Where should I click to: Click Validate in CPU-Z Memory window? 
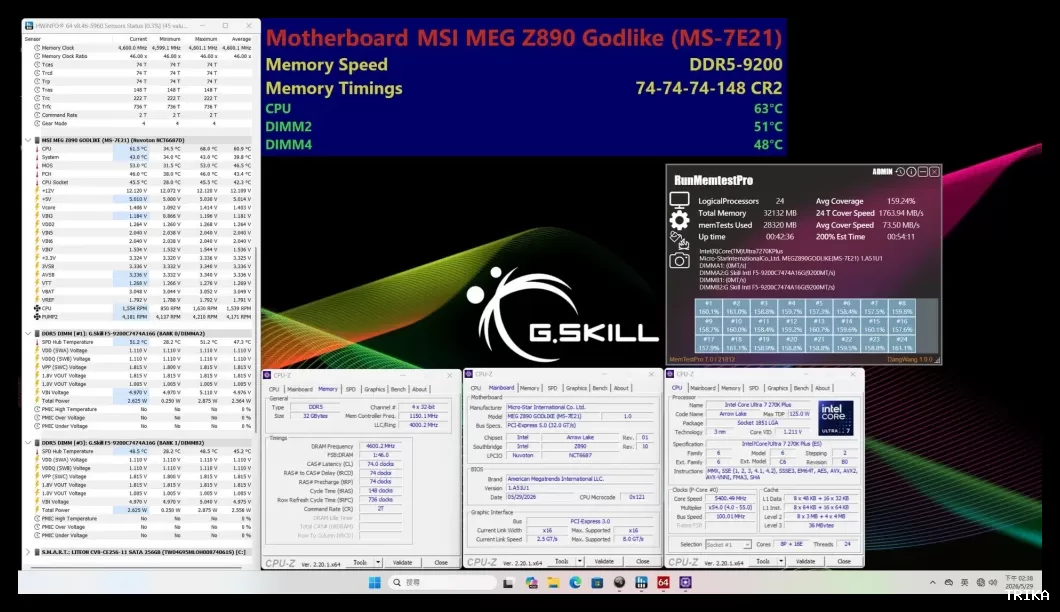coord(402,563)
